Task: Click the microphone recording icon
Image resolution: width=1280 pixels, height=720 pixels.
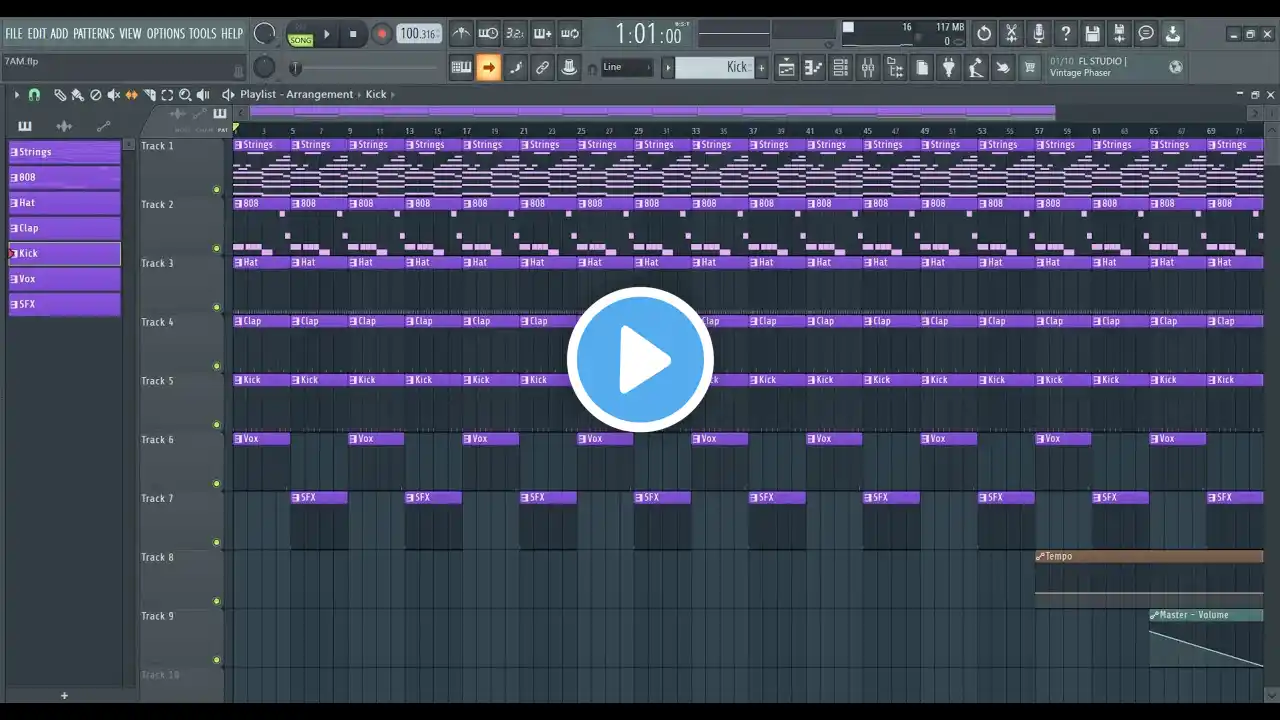Action: 1039,34
